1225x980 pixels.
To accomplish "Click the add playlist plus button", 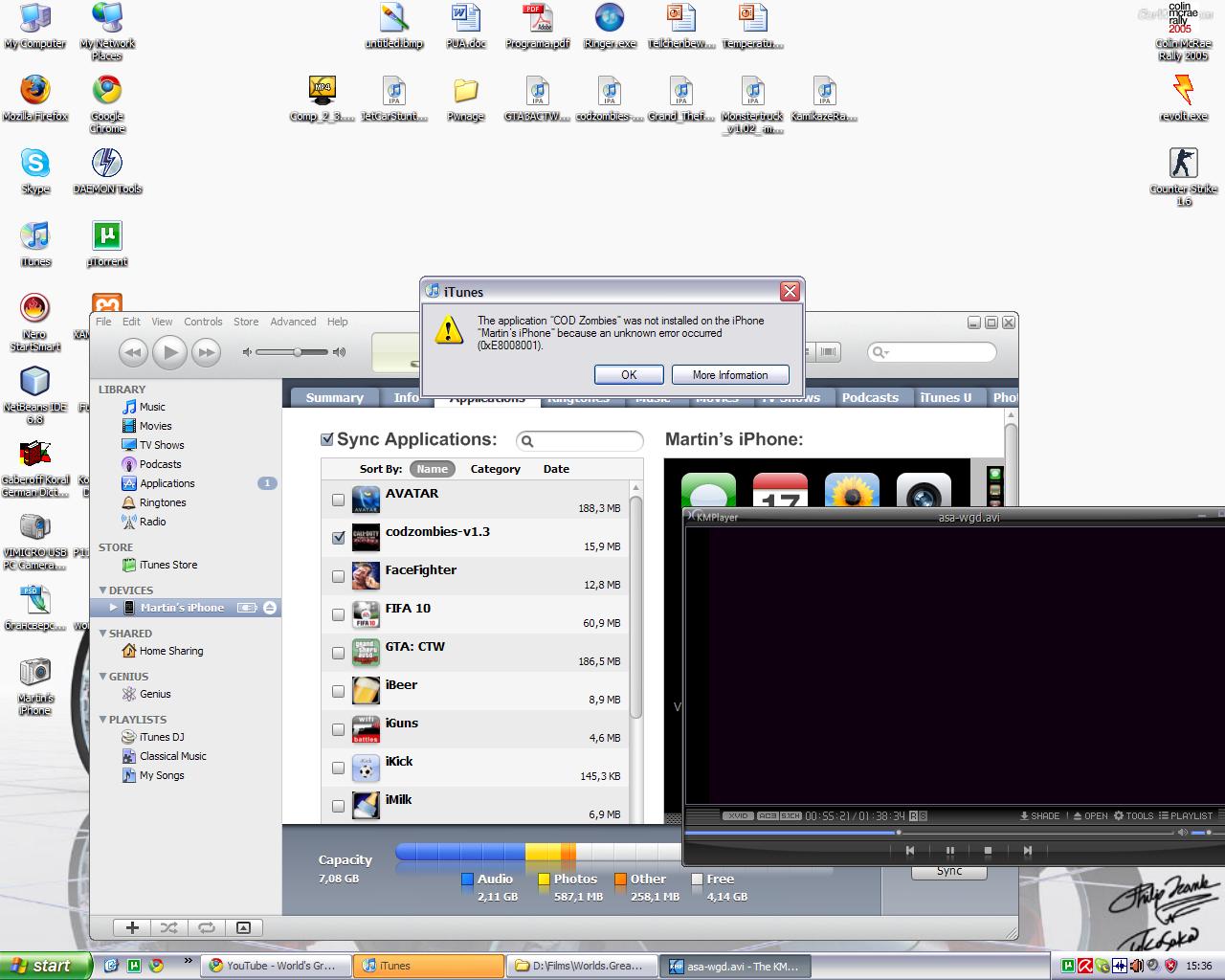I will click(x=132, y=927).
